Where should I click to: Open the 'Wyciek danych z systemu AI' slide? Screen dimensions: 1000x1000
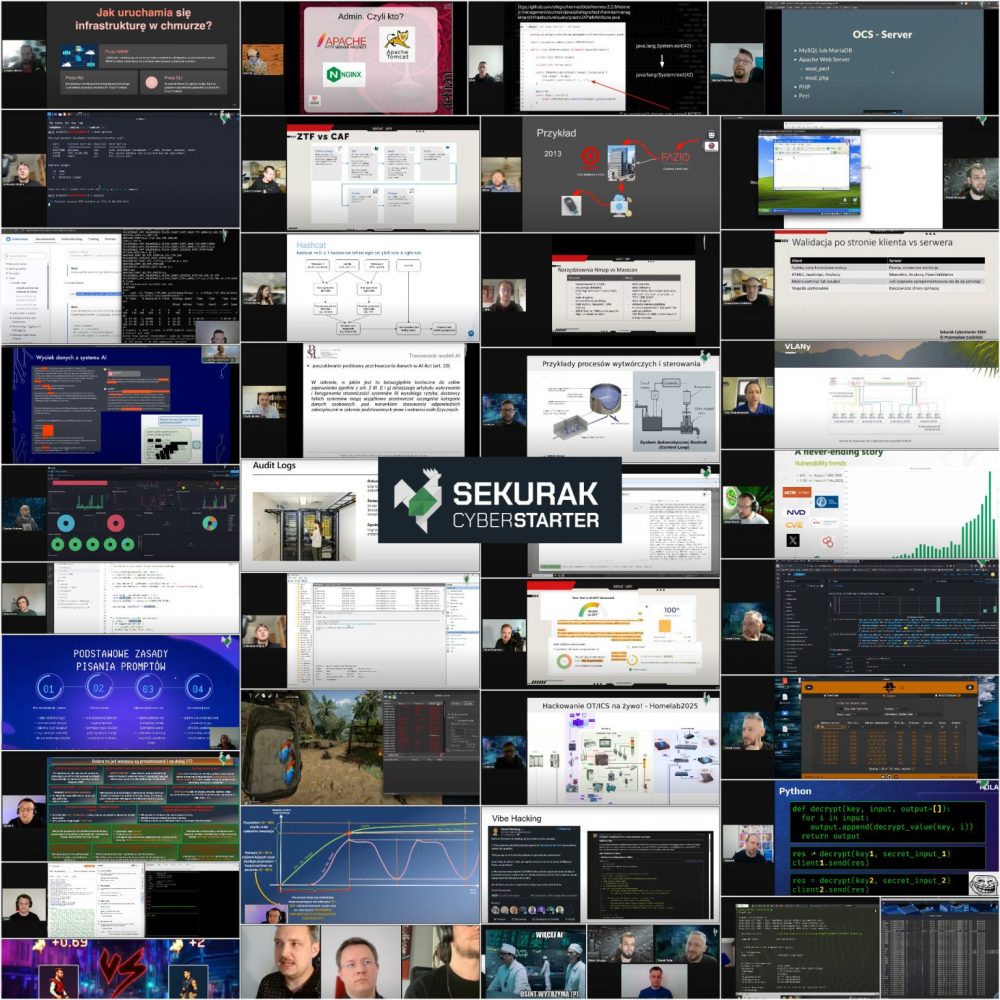point(121,404)
